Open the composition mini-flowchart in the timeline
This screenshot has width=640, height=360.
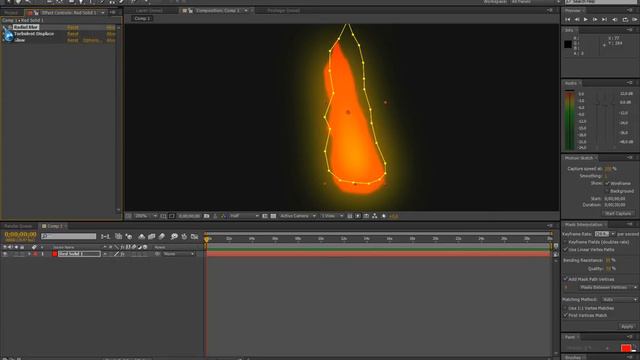105,236
